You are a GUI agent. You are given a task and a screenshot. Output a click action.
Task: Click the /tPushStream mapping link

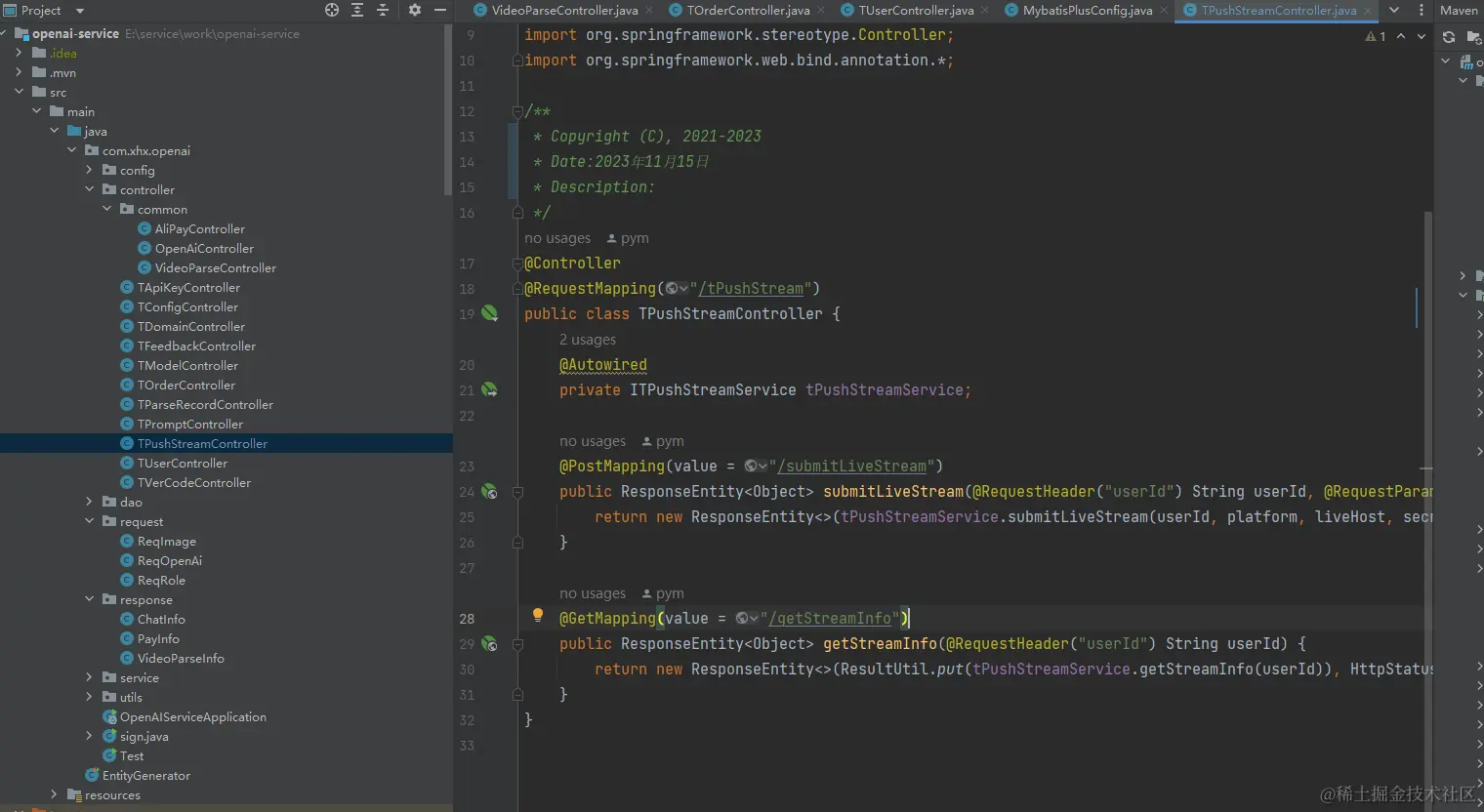751,289
